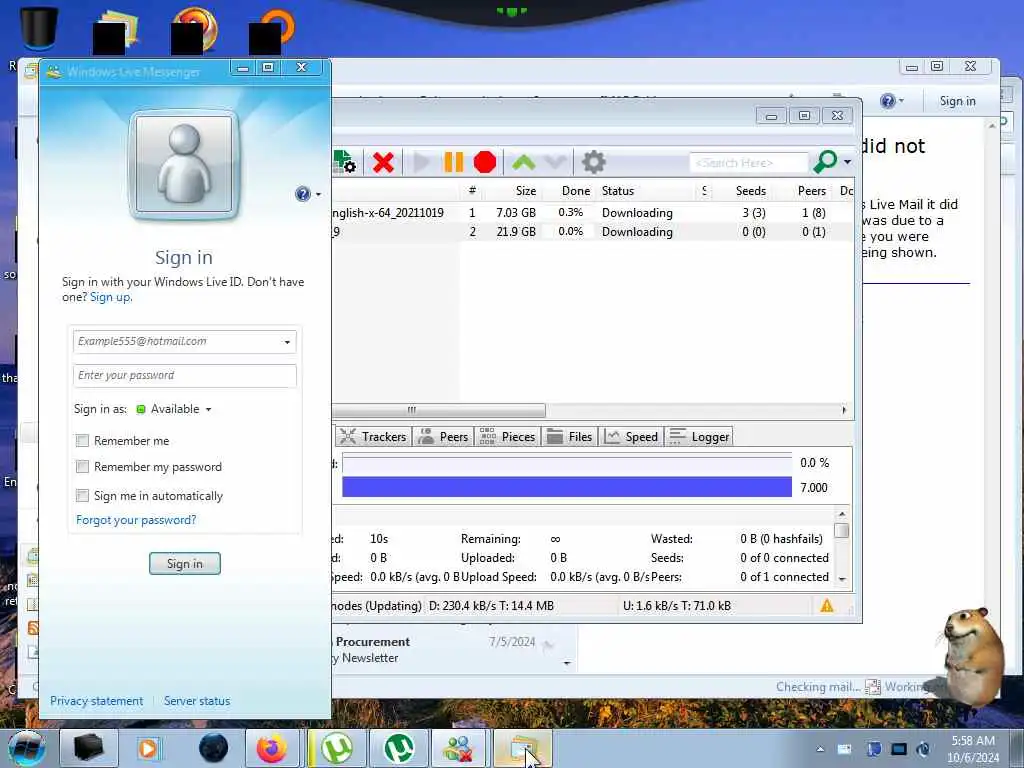Switch to the Trackers tab
This screenshot has width=1024, height=768.
[373, 437]
